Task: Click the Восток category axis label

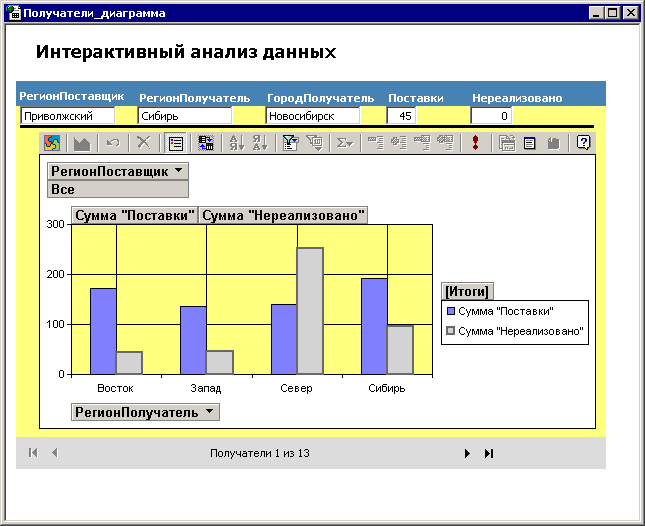Action: [x=115, y=388]
